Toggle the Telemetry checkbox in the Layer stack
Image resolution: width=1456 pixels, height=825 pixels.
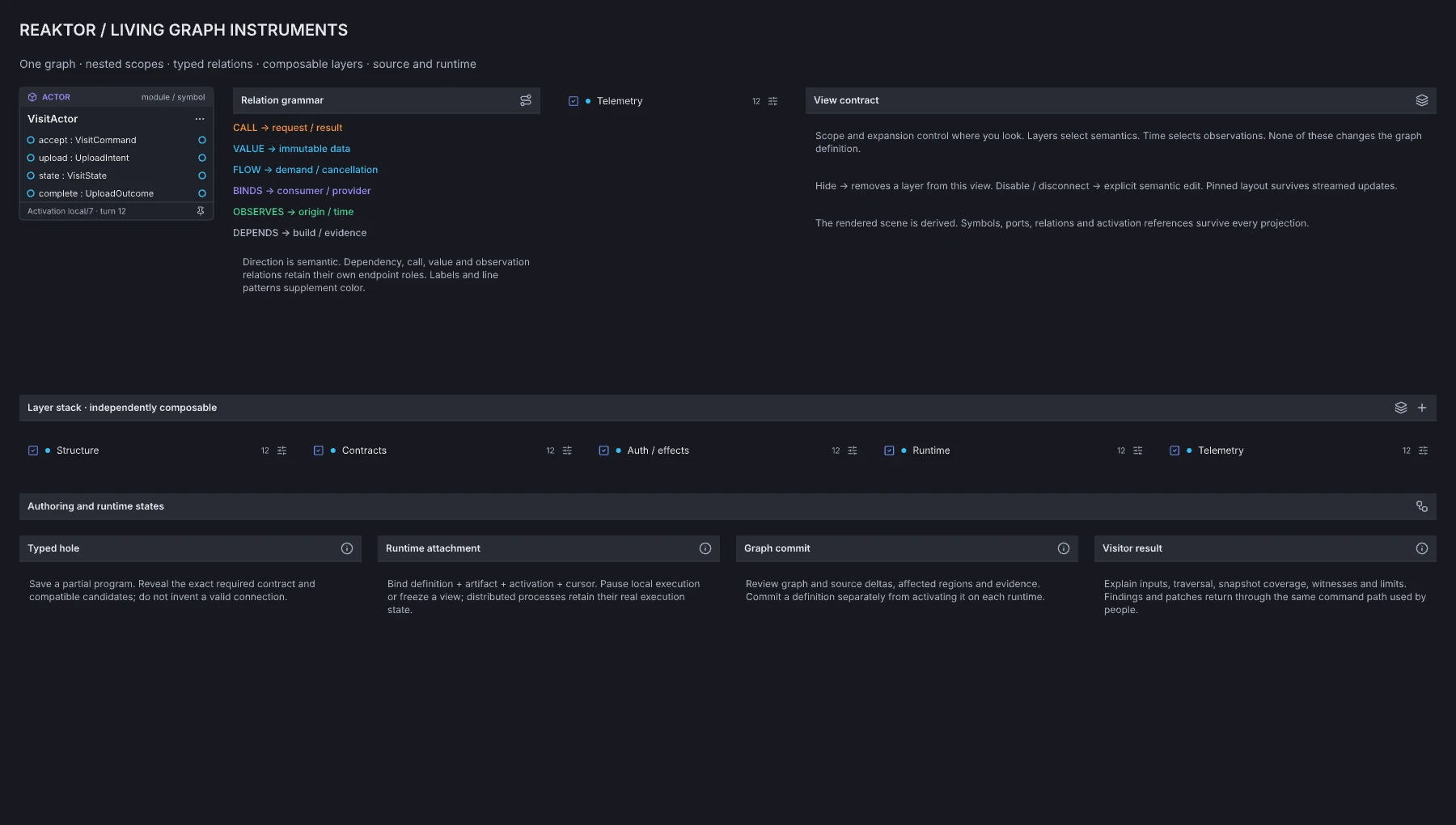[1175, 451]
